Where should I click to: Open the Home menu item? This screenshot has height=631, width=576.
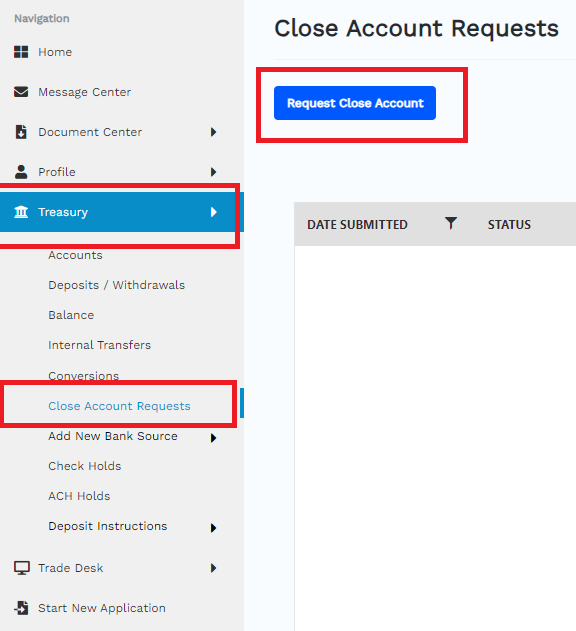click(55, 52)
